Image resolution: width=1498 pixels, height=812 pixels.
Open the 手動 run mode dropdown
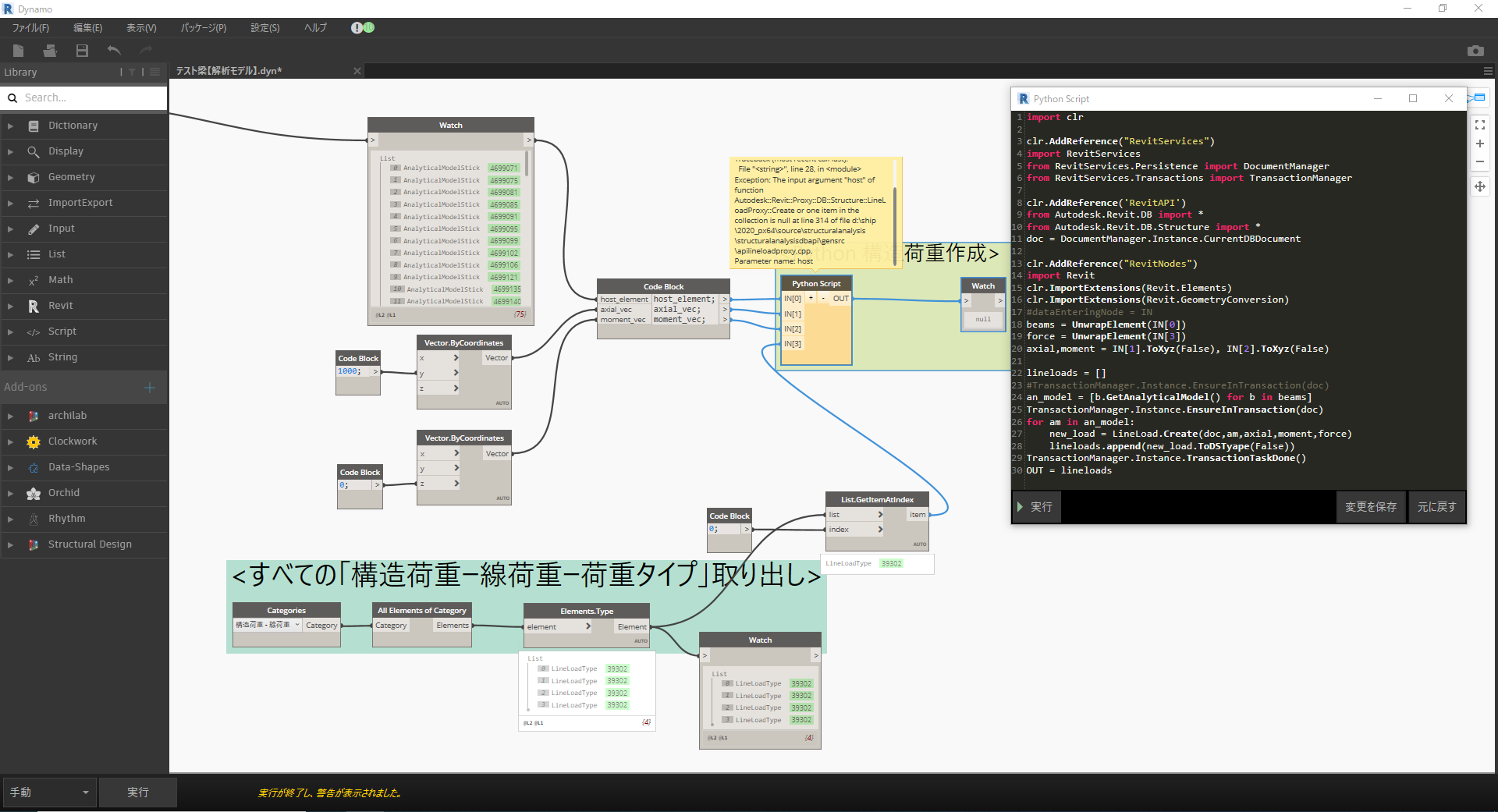[49, 792]
